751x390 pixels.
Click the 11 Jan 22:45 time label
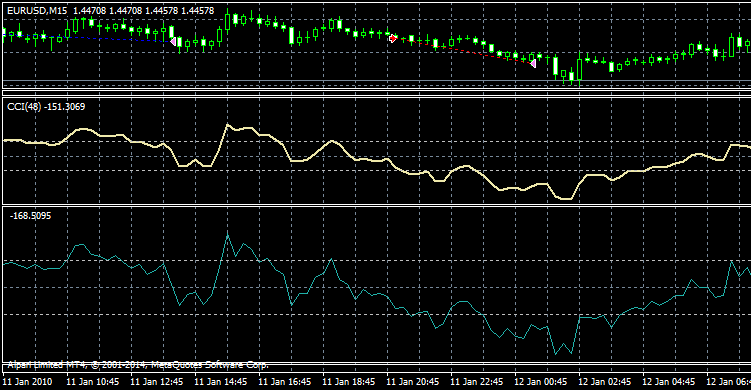pos(477,382)
